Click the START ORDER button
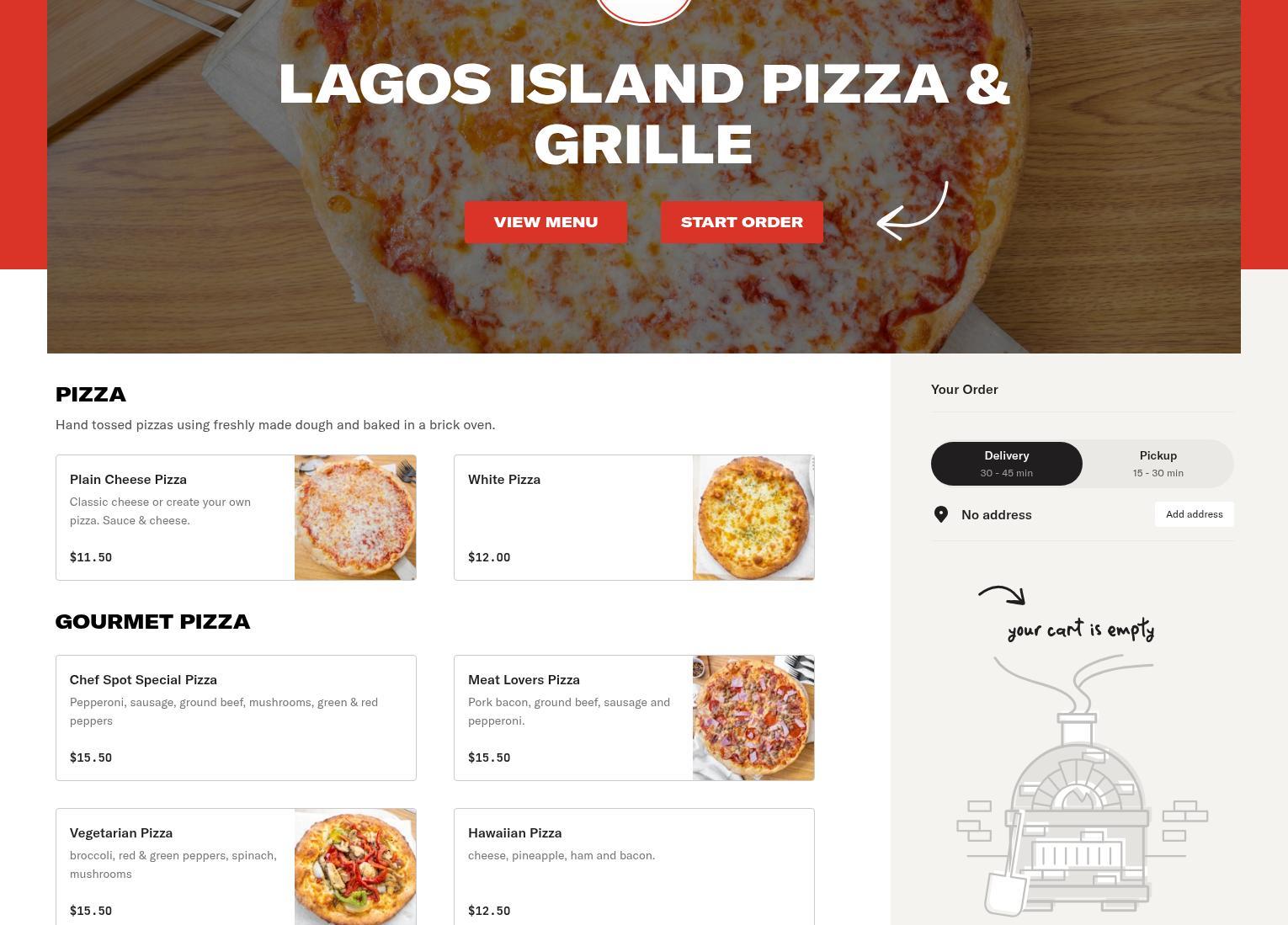Image resolution: width=1288 pixels, height=925 pixels. click(742, 222)
